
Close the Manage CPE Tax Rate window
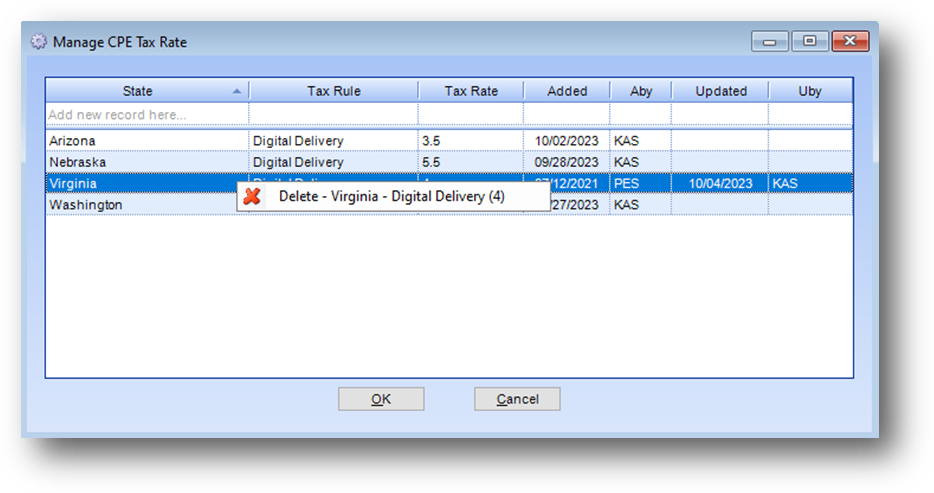[x=850, y=42]
